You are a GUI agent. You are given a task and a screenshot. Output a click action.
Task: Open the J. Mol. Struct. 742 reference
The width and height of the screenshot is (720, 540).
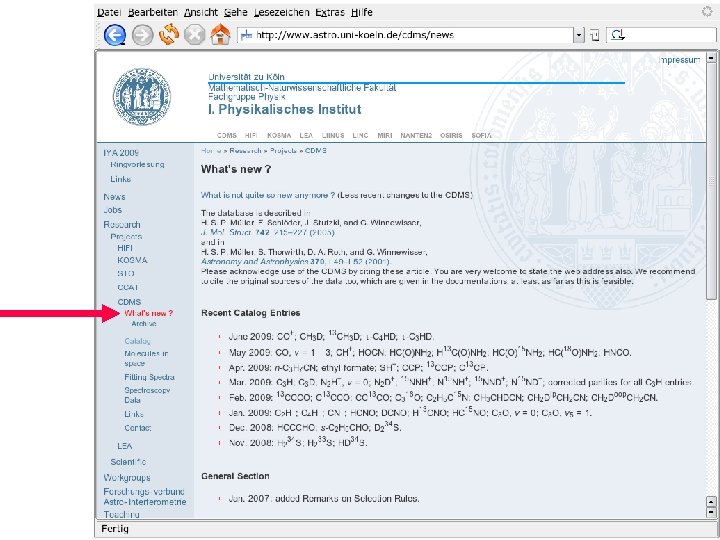click(268, 232)
